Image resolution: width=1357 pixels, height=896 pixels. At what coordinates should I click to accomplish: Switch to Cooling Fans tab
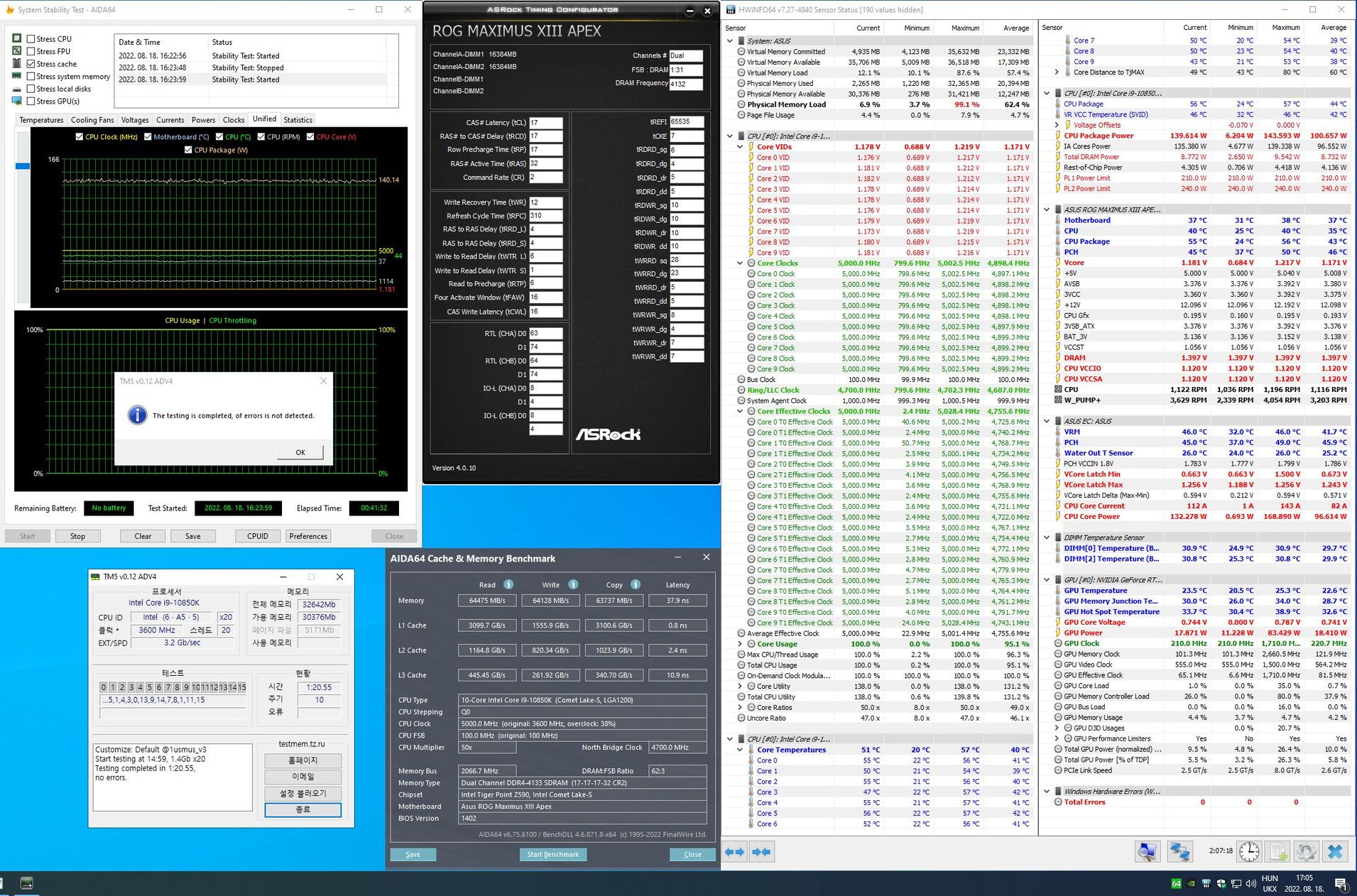point(92,120)
